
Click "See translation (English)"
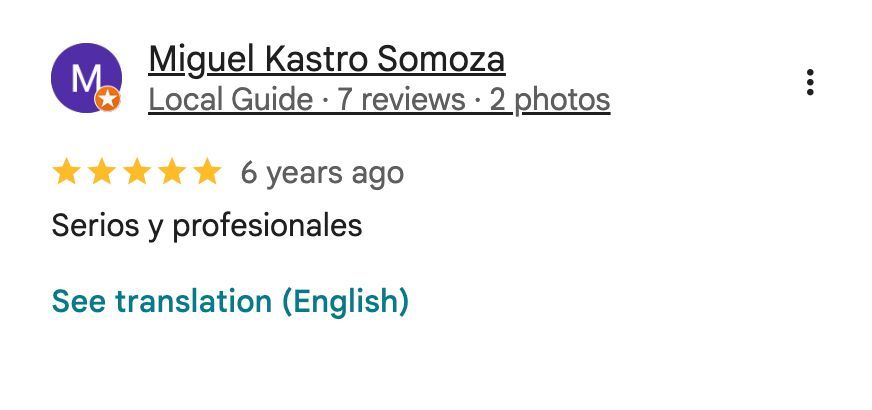pyautogui.click(x=230, y=301)
